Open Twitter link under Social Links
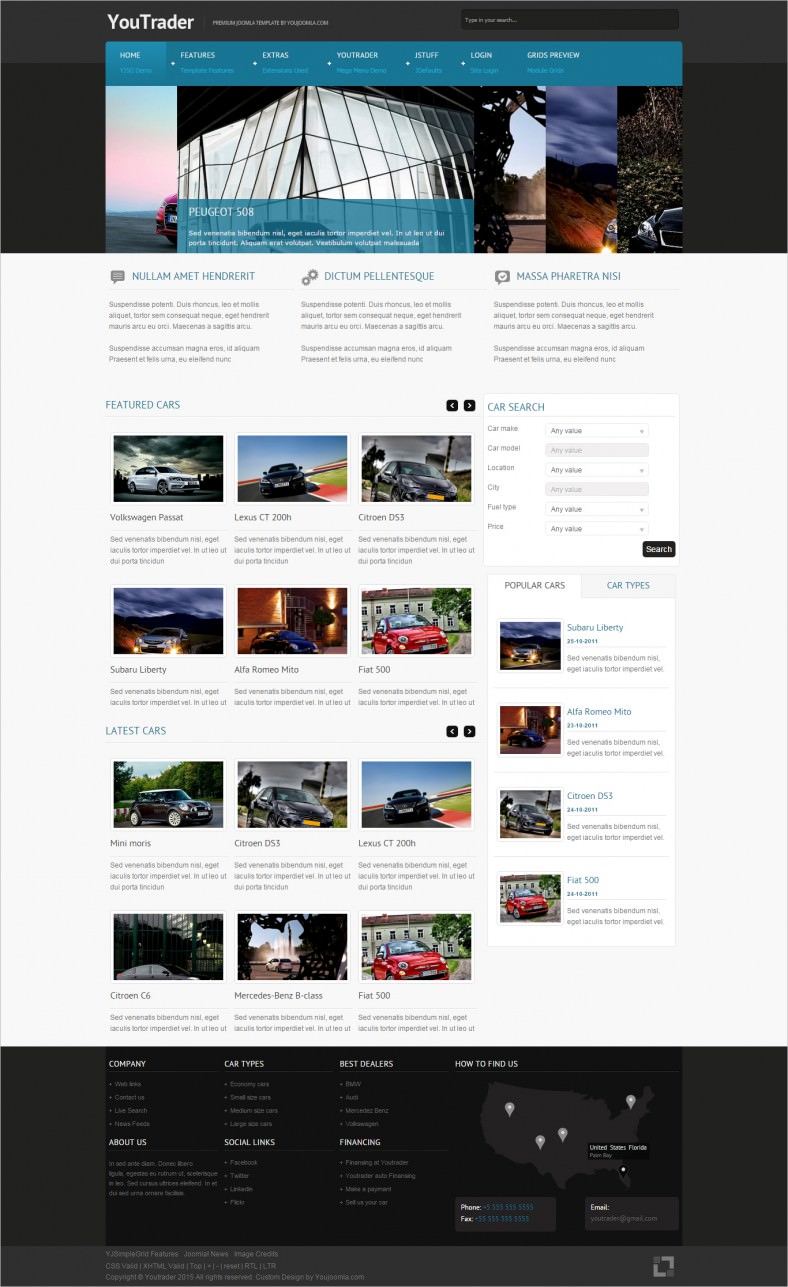This screenshot has width=788, height=1287. pyautogui.click(x=240, y=1175)
